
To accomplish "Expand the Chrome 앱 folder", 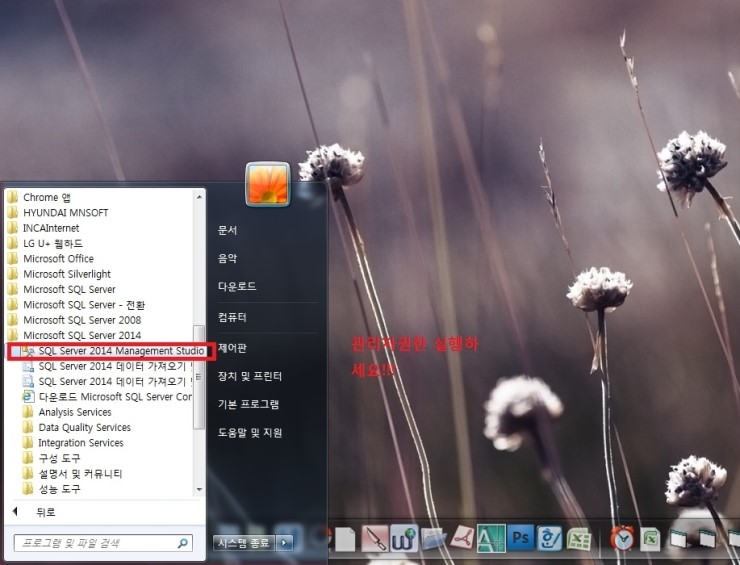I will coord(40,197).
